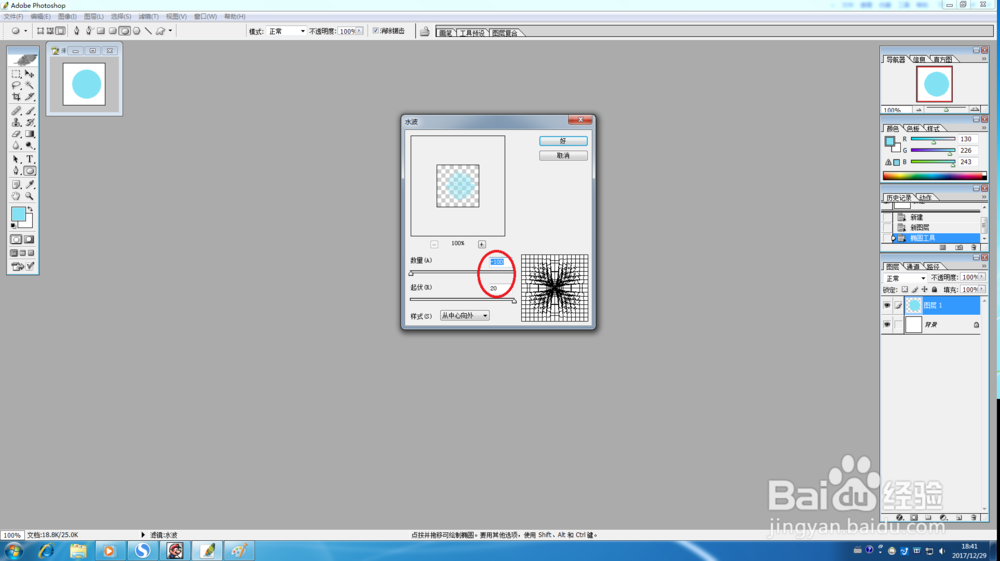Click foreground color swatch in toolbox
Image resolution: width=1000 pixels, height=561 pixels.
click(18, 214)
